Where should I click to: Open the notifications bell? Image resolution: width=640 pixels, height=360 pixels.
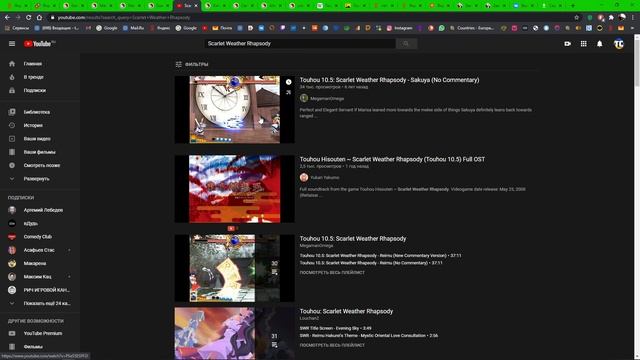600,44
